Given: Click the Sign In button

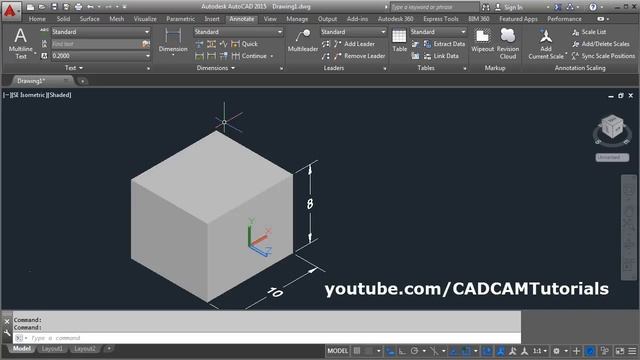Looking at the screenshot, I should point(509,7).
